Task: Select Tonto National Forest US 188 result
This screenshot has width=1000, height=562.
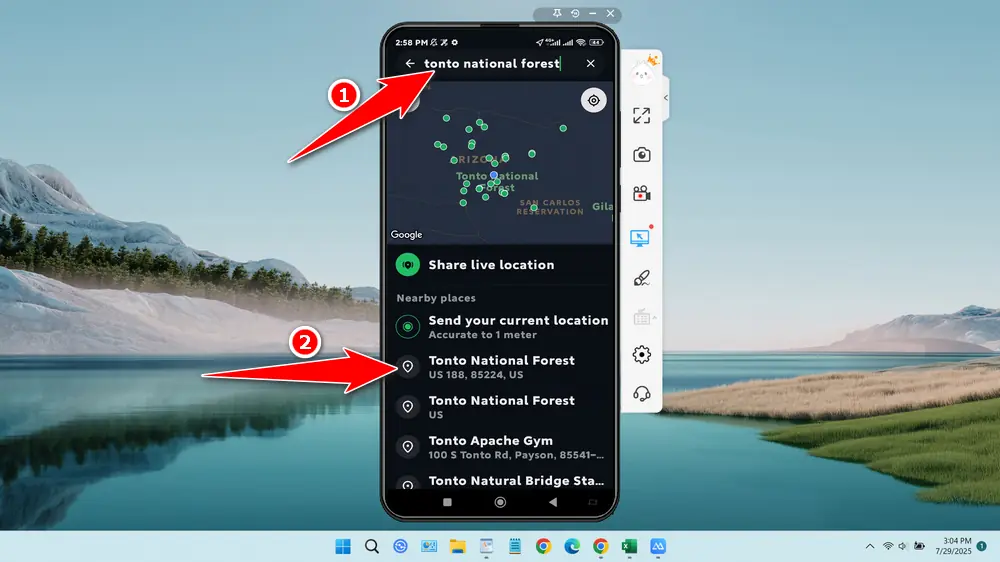Action: [x=500, y=367]
